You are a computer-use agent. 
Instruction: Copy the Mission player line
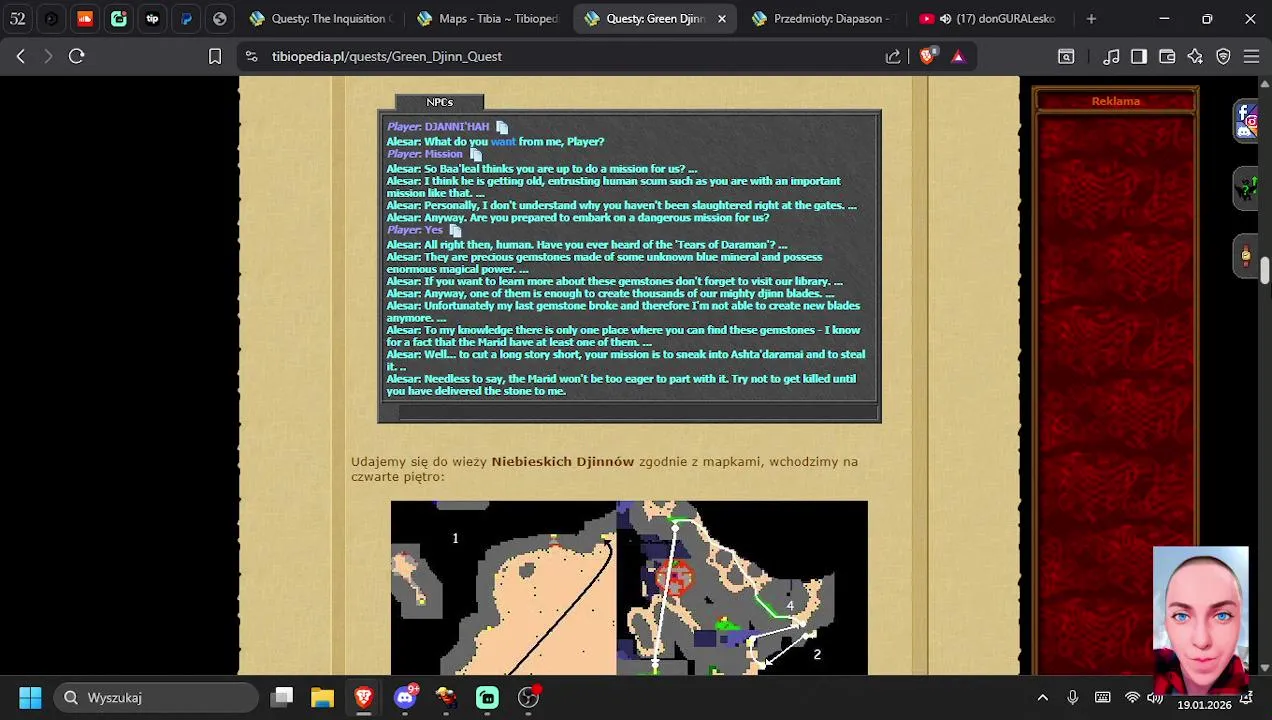pyautogui.click(x=476, y=155)
